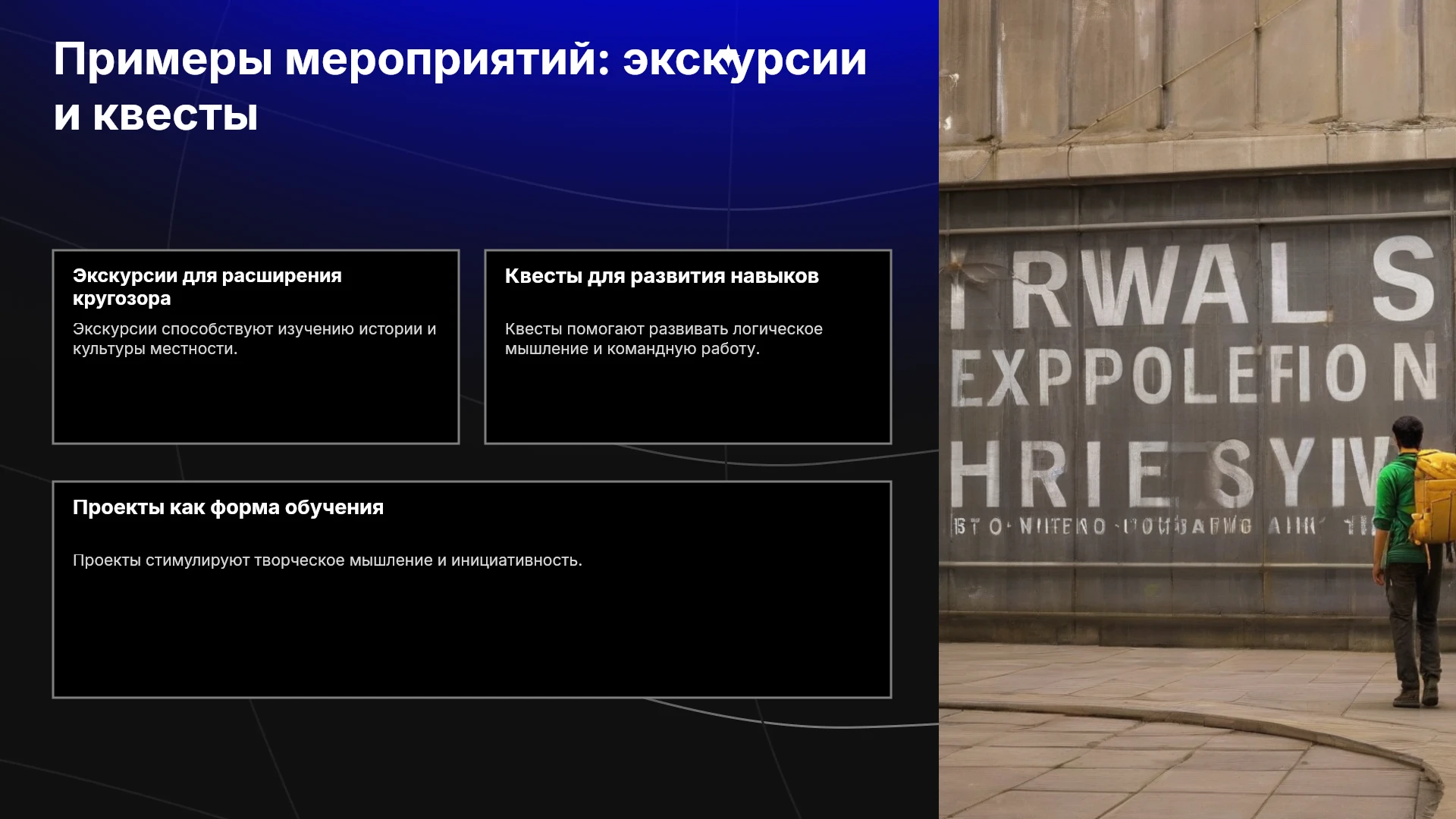The image size is (1456, 819).
Task: Click the upper concrete wall in photo
Action: pos(1197,76)
